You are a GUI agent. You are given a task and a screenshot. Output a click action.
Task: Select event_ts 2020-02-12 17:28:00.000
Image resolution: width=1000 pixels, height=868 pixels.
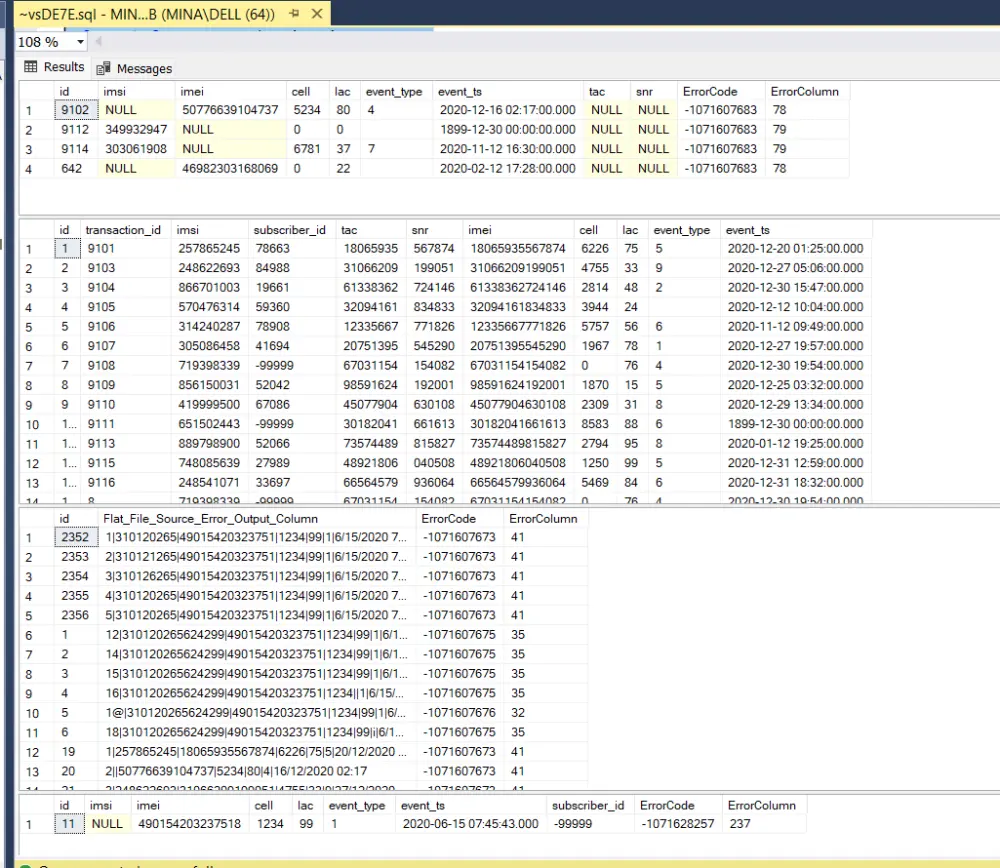point(508,168)
